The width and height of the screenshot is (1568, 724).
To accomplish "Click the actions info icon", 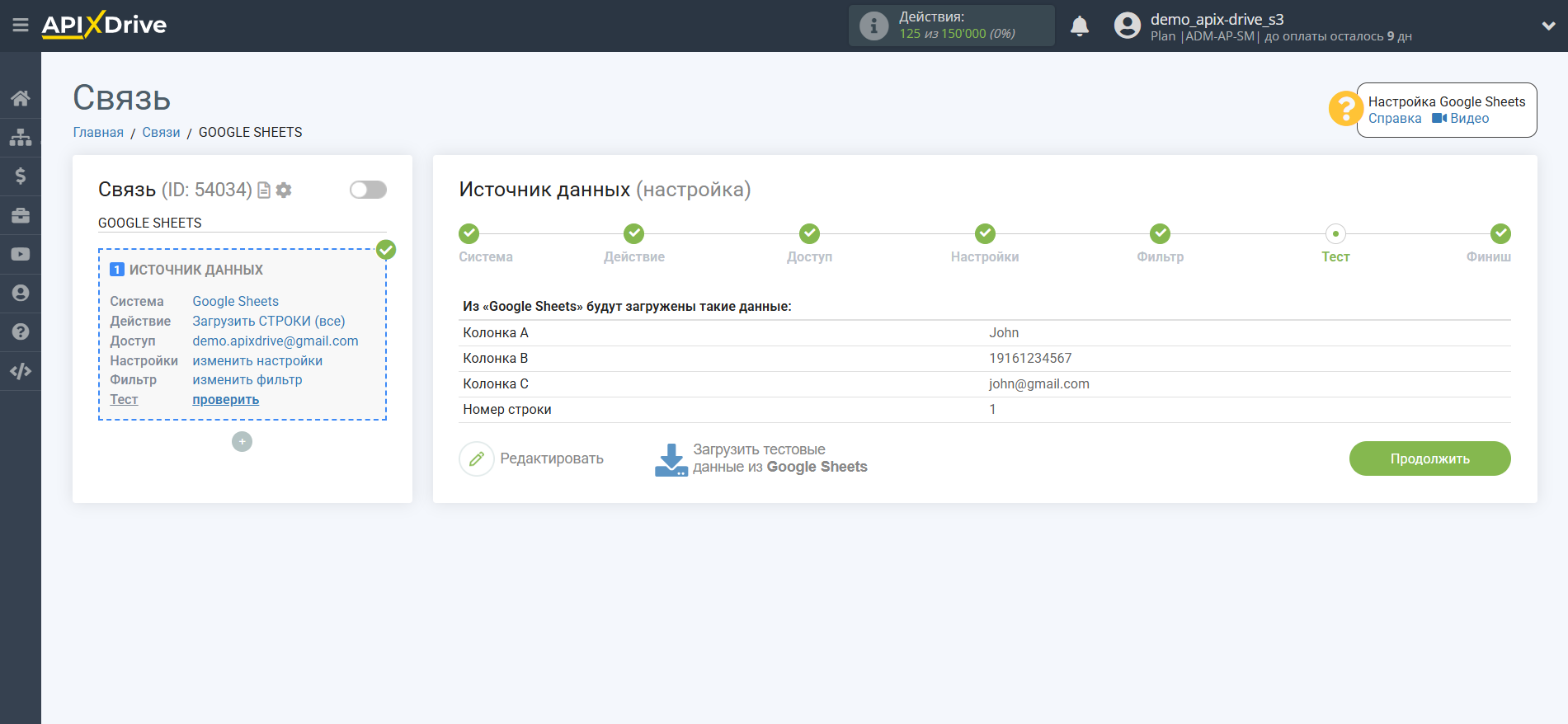I will [x=873, y=26].
